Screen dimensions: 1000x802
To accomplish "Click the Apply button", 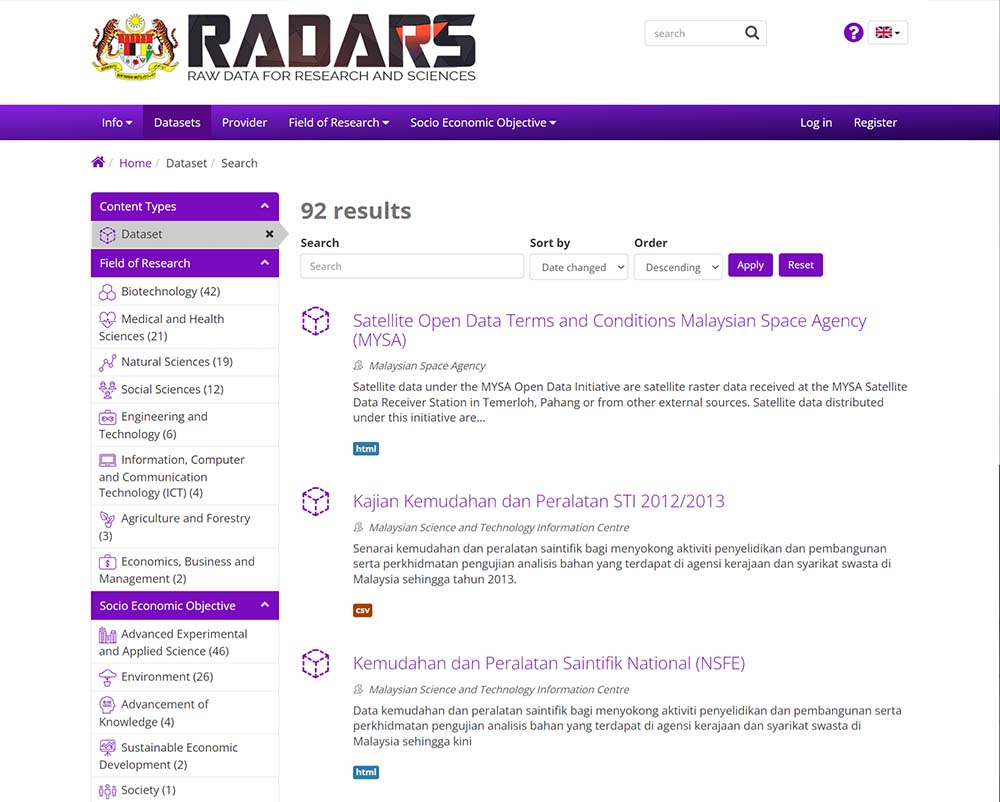I will (750, 265).
